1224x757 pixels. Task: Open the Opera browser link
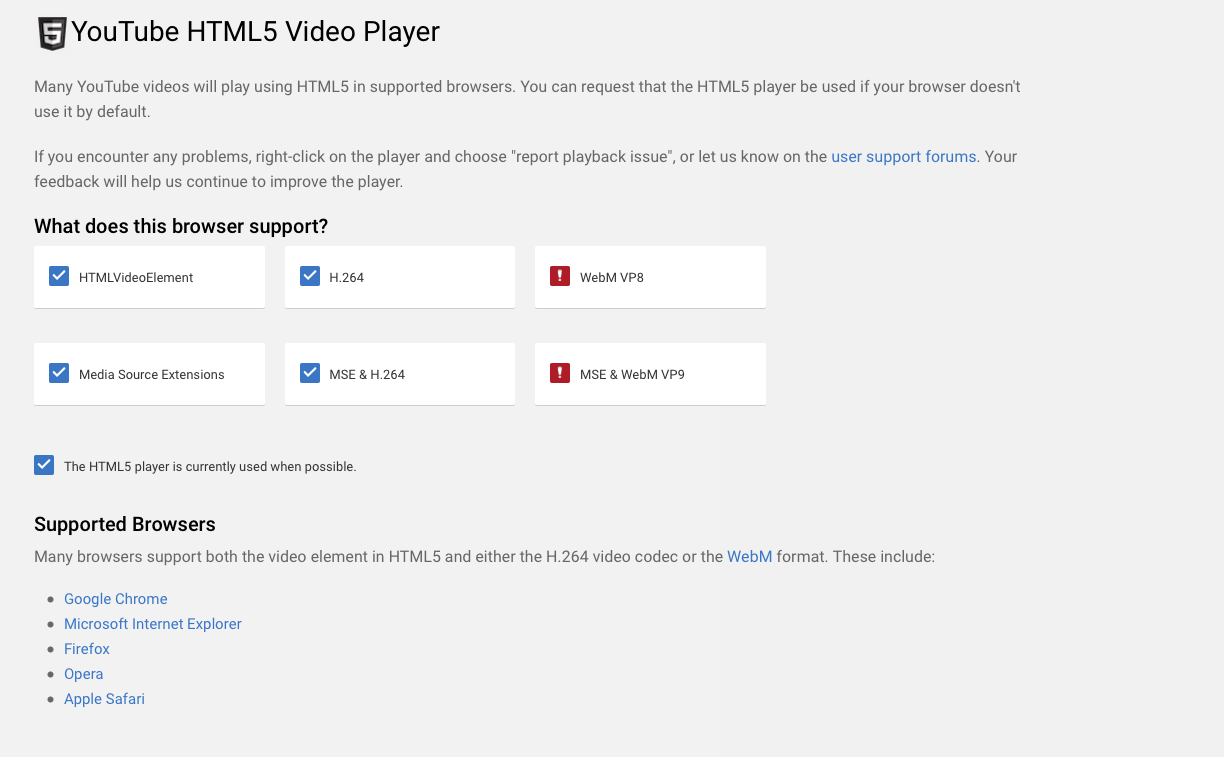(84, 674)
